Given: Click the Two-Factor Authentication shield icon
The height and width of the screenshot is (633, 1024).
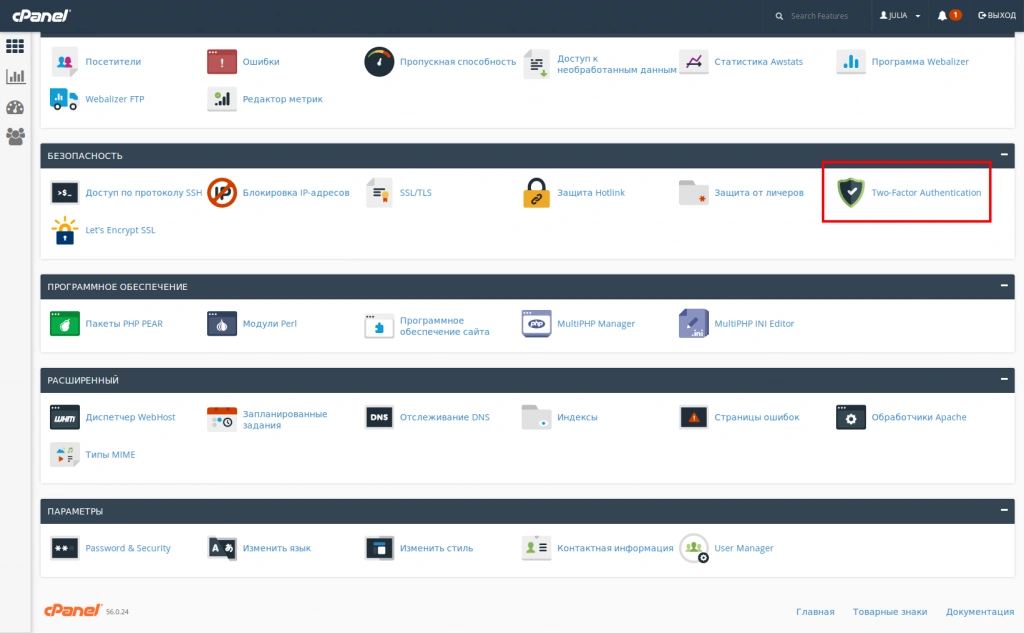Looking at the screenshot, I should [851, 193].
